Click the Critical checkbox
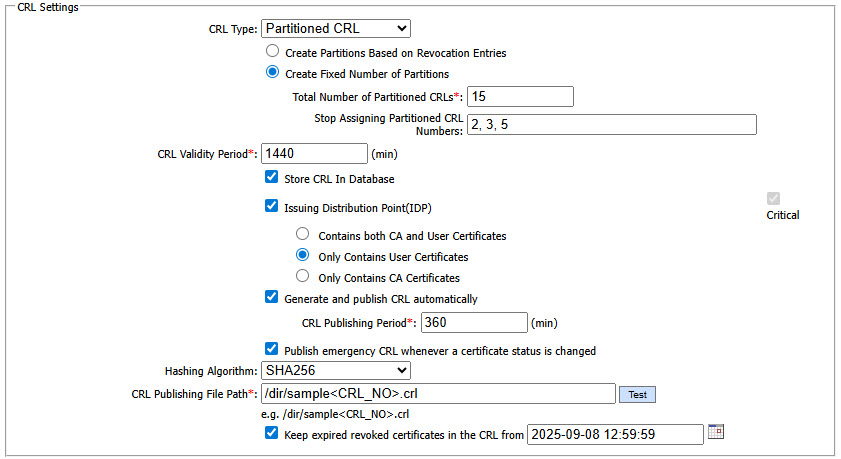841x459 pixels. pos(773,199)
